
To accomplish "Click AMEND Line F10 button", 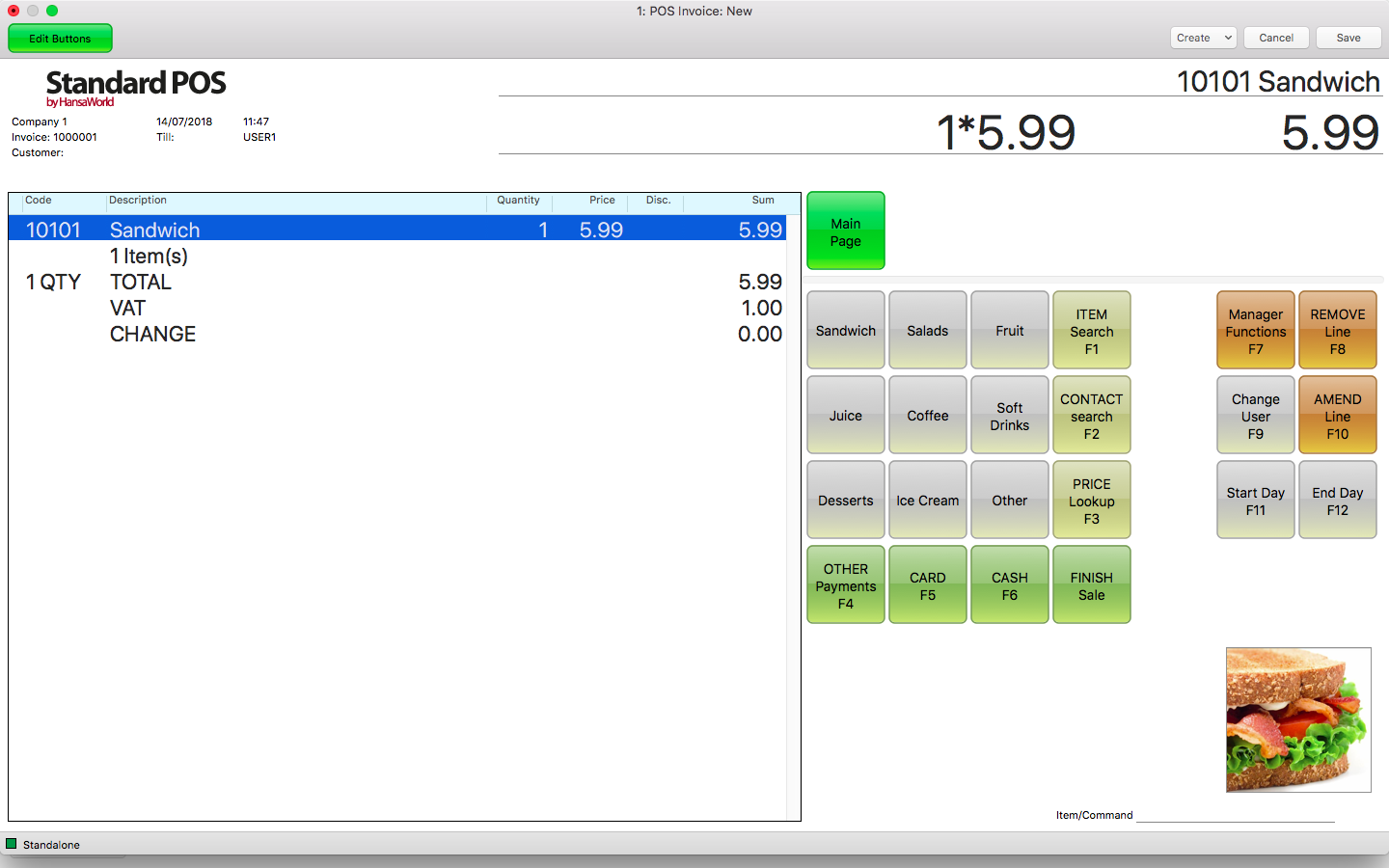I will [1337, 416].
